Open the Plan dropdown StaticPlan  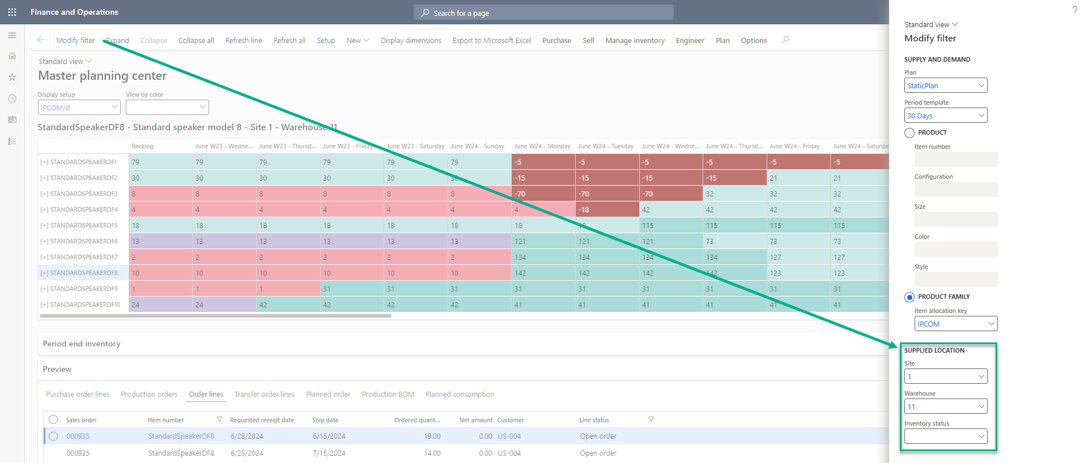coord(946,85)
